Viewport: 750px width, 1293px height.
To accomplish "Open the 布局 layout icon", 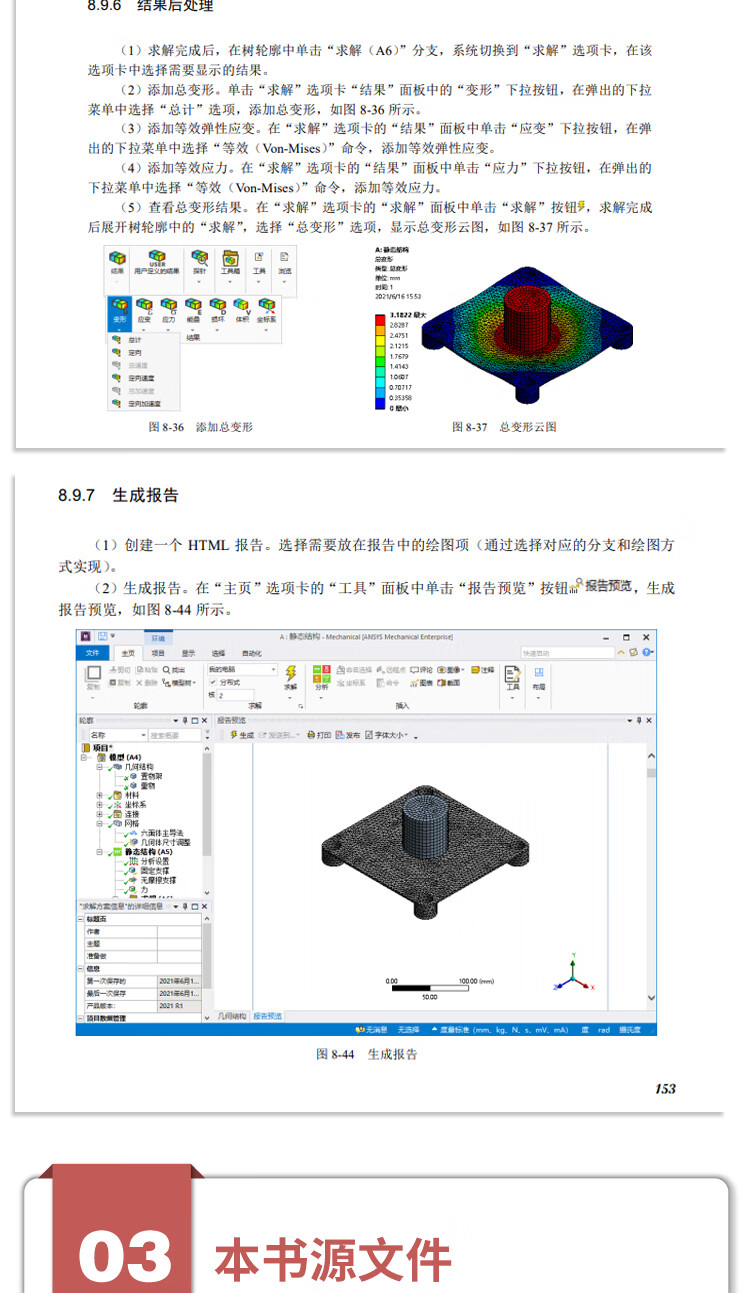I will point(539,679).
